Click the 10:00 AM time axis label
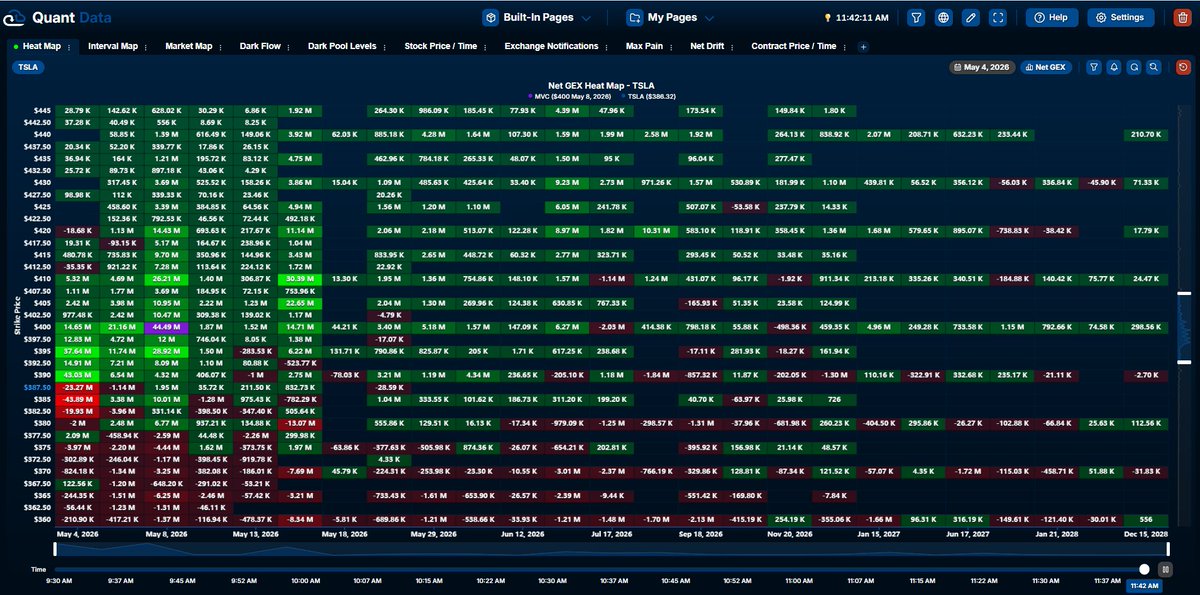The height and width of the screenshot is (595, 1200). (x=305, y=579)
